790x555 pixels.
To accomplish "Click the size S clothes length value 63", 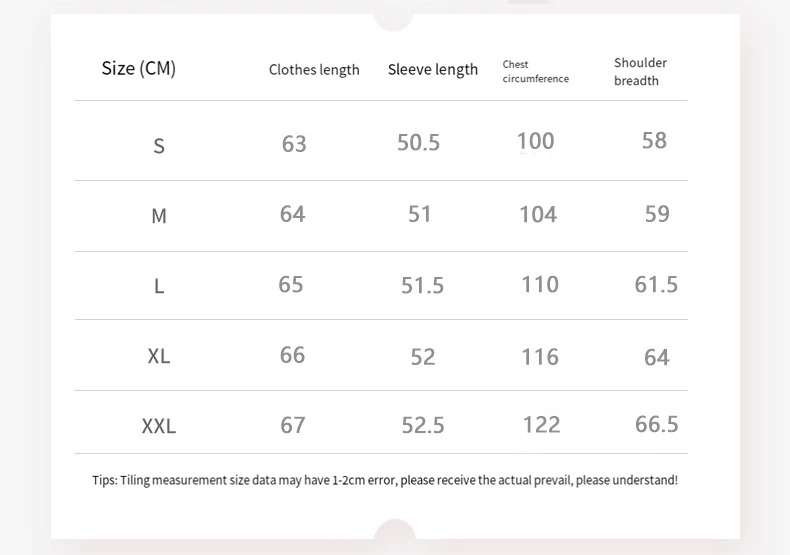I will tap(294, 144).
